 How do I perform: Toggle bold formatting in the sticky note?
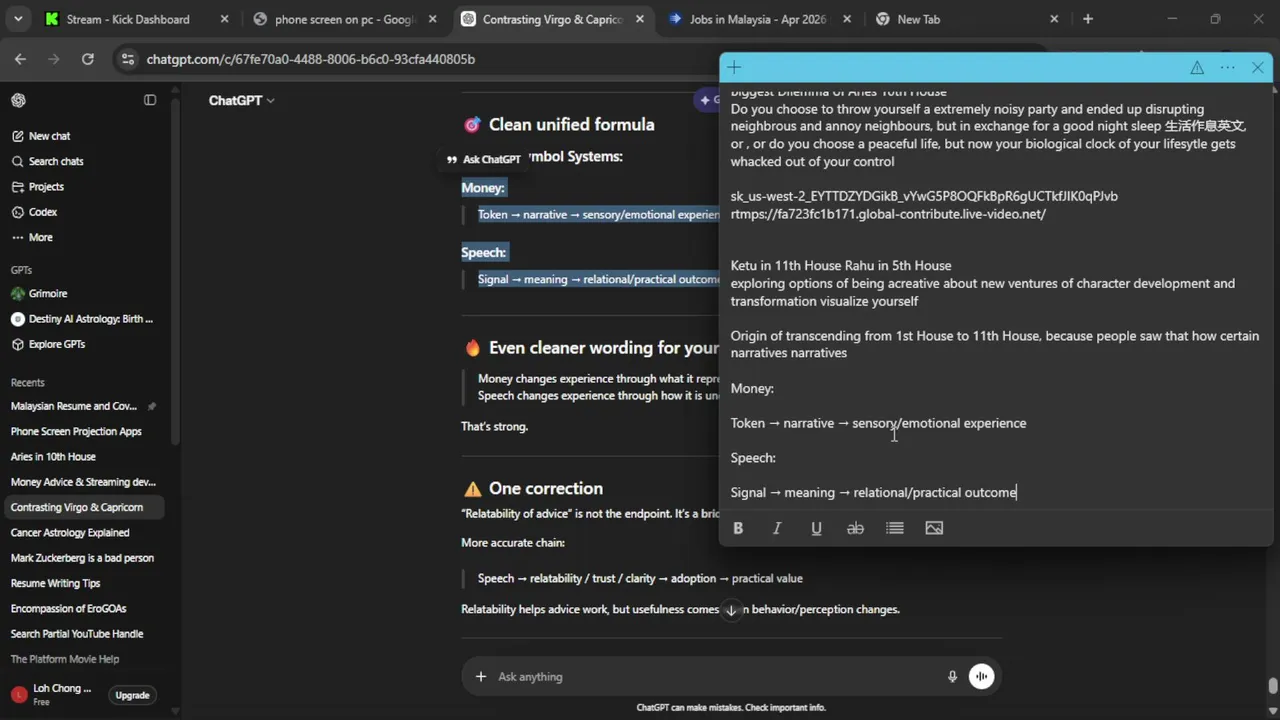pos(738,528)
